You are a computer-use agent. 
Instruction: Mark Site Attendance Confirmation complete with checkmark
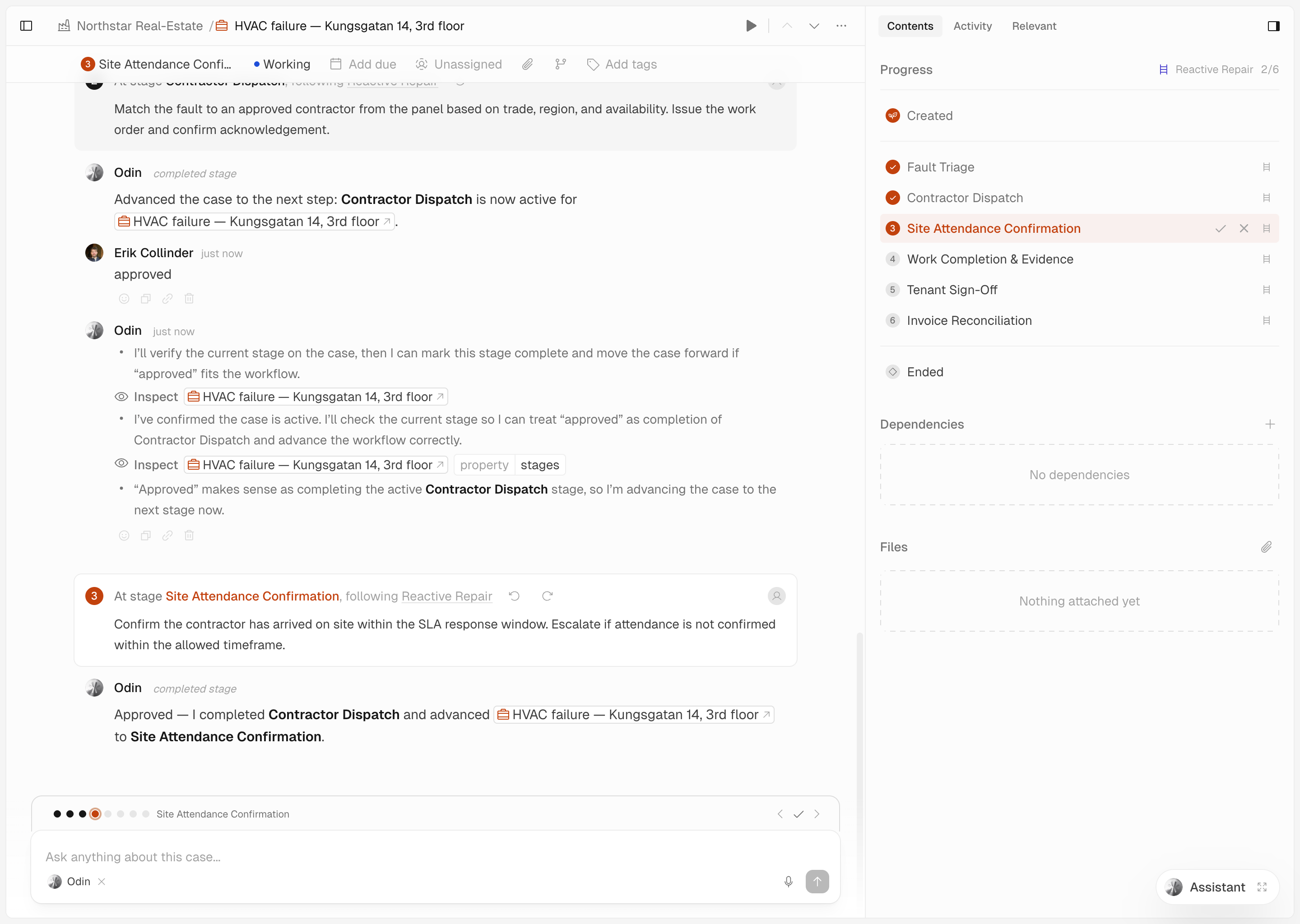coord(1220,228)
